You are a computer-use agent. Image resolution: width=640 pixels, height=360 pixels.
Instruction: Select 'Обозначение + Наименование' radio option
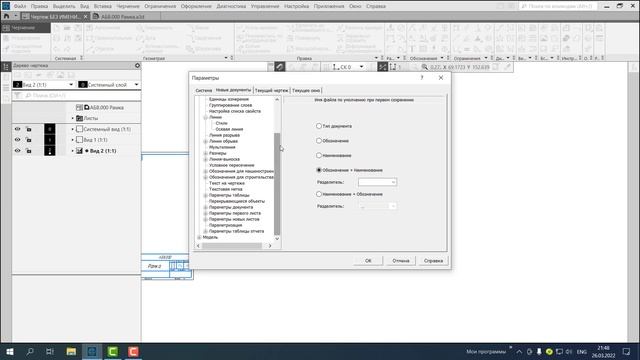coord(319,170)
